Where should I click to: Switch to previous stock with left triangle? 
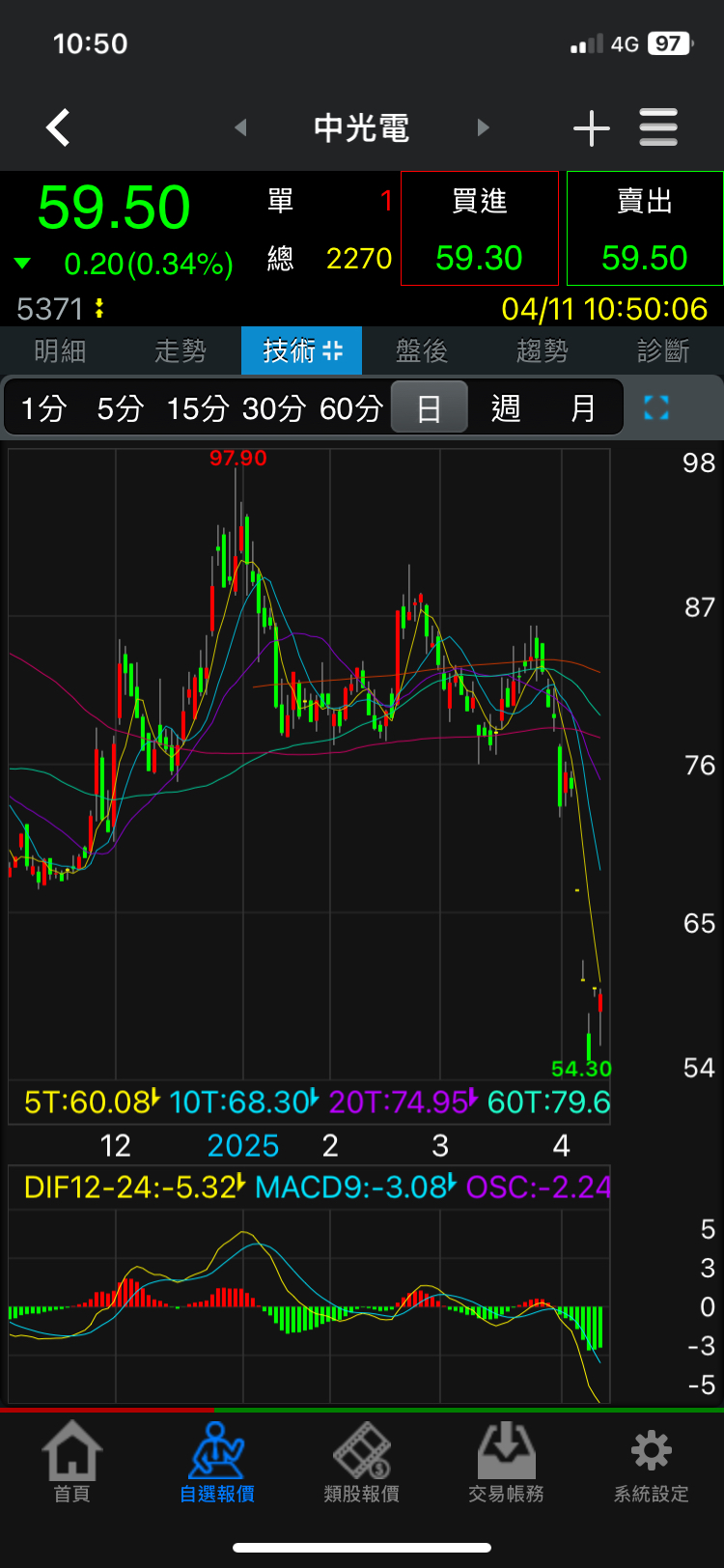point(240,127)
